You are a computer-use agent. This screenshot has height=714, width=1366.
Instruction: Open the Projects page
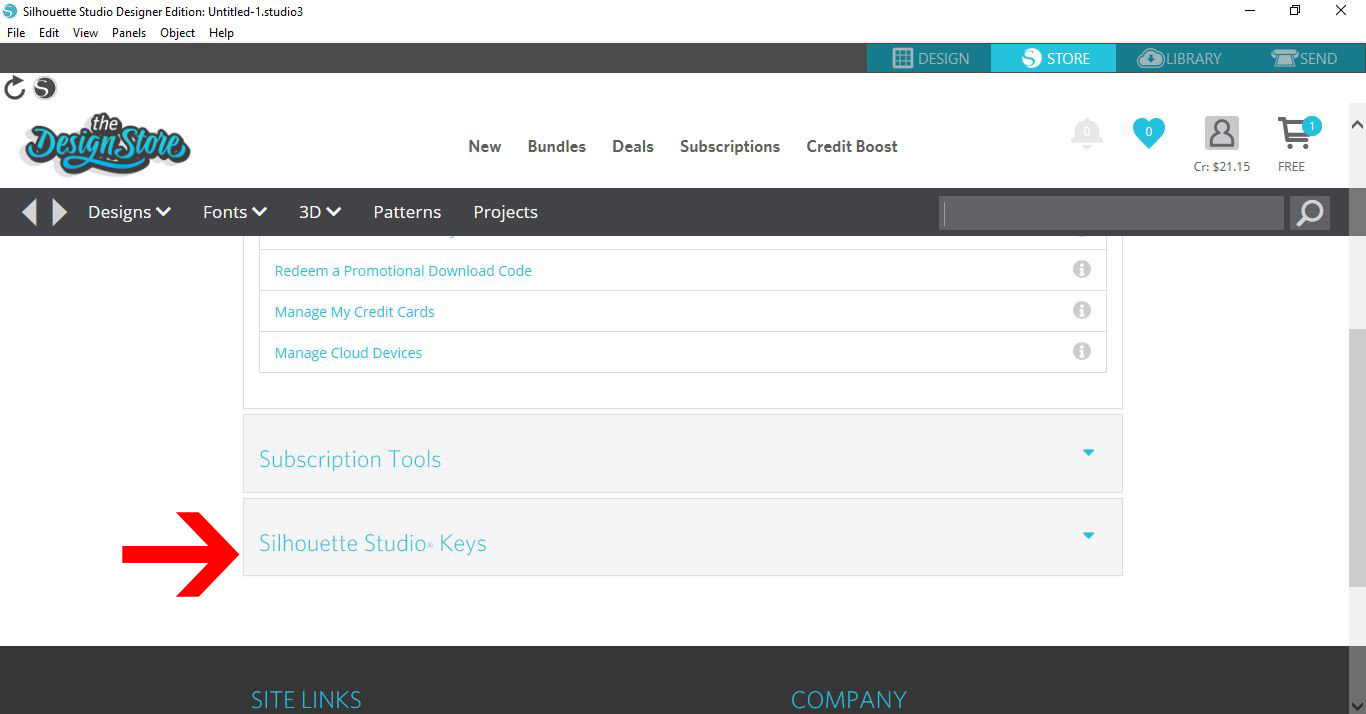505,212
